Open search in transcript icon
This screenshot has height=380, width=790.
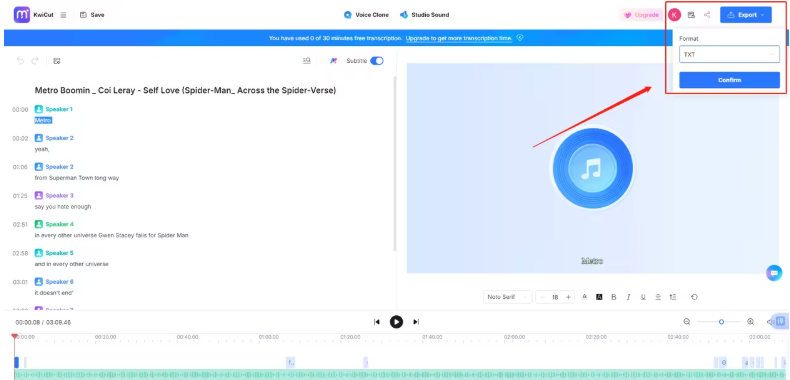click(306, 61)
